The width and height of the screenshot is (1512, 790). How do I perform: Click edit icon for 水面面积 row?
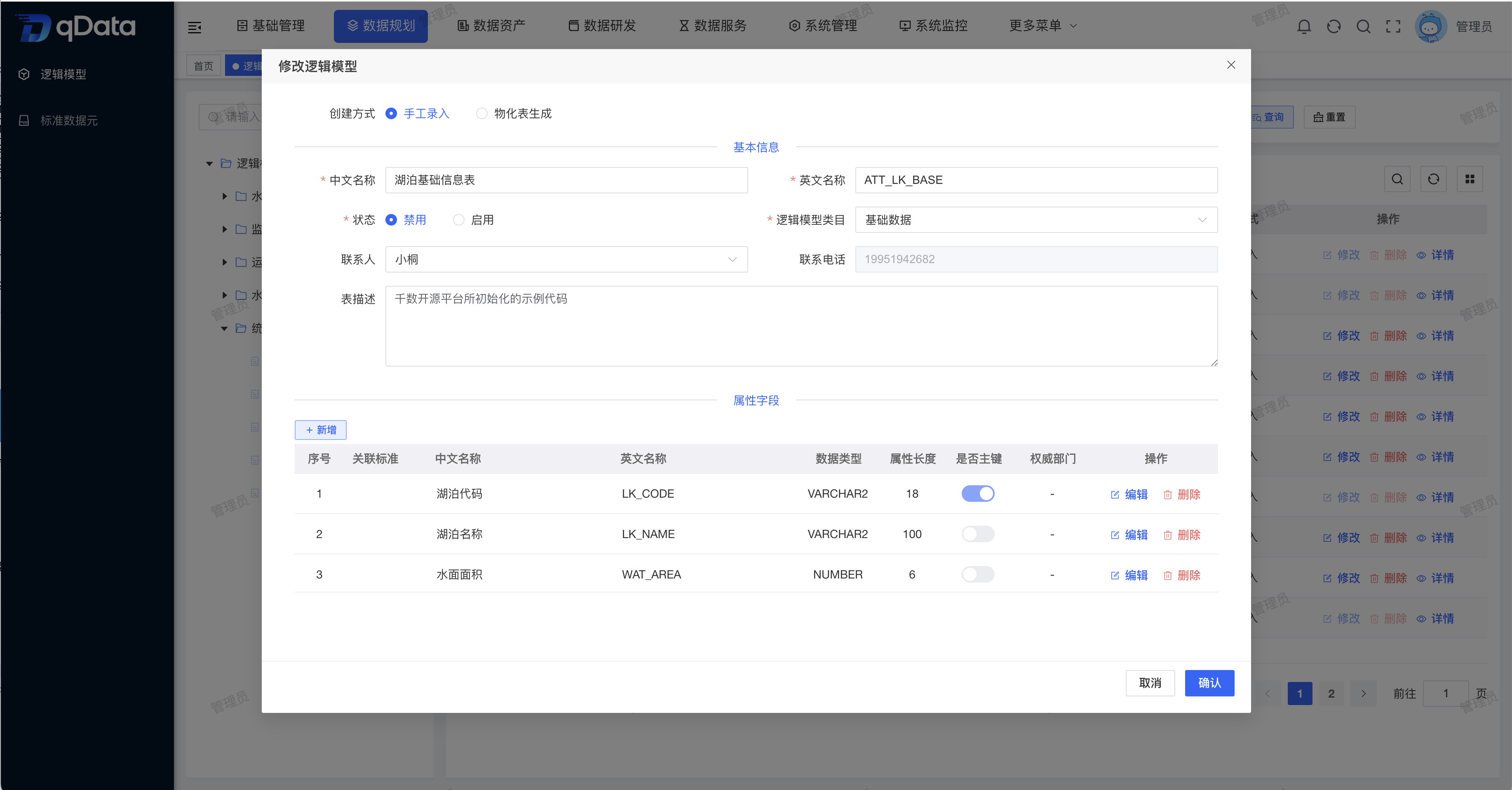point(1115,575)
